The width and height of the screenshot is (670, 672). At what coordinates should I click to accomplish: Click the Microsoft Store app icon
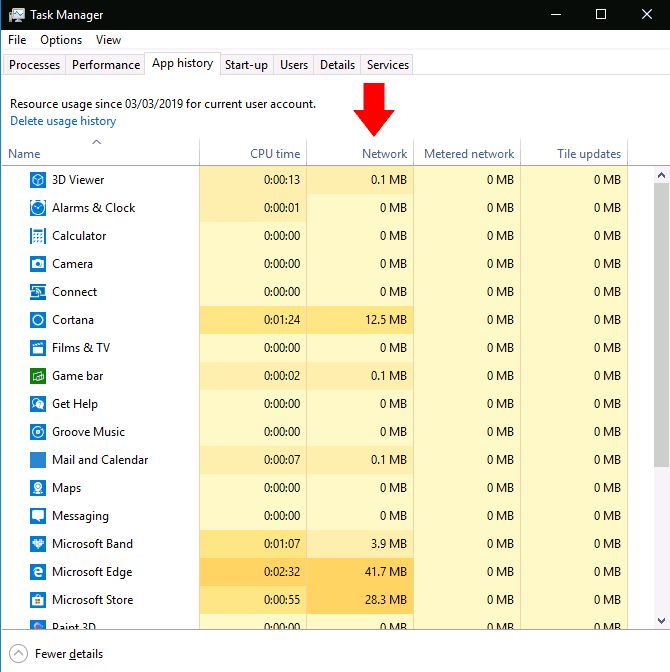point(38,600)
